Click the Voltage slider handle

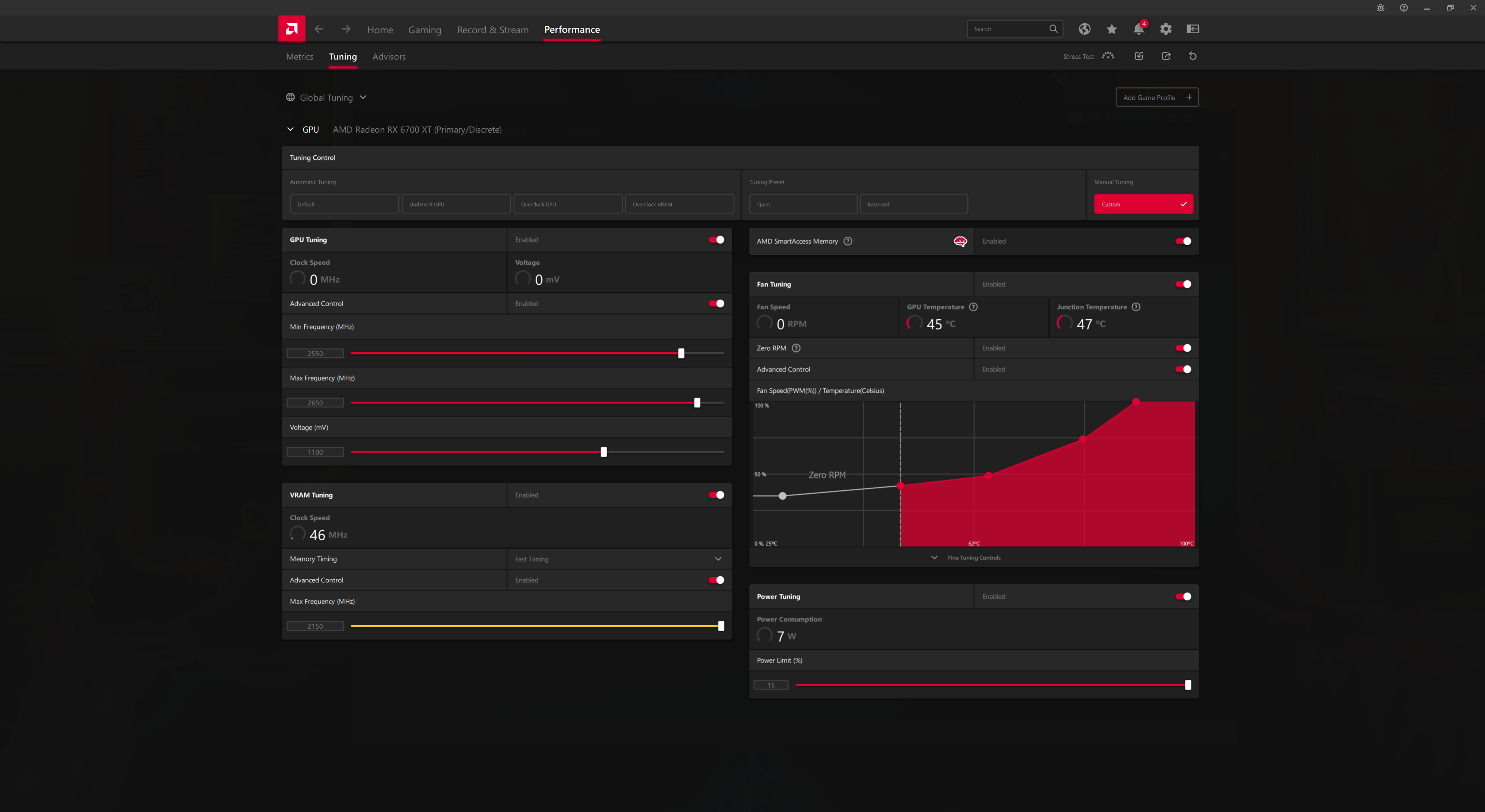point(604,452)
